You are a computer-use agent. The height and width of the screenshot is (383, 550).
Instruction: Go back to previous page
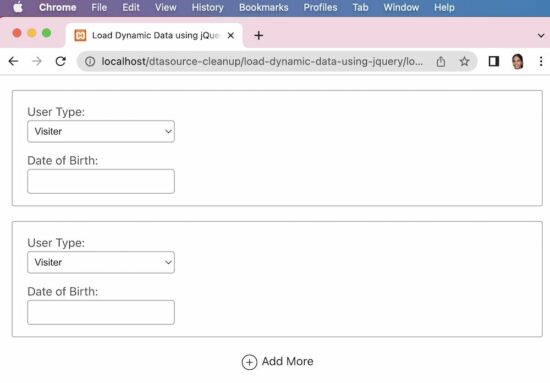(13, 61)
